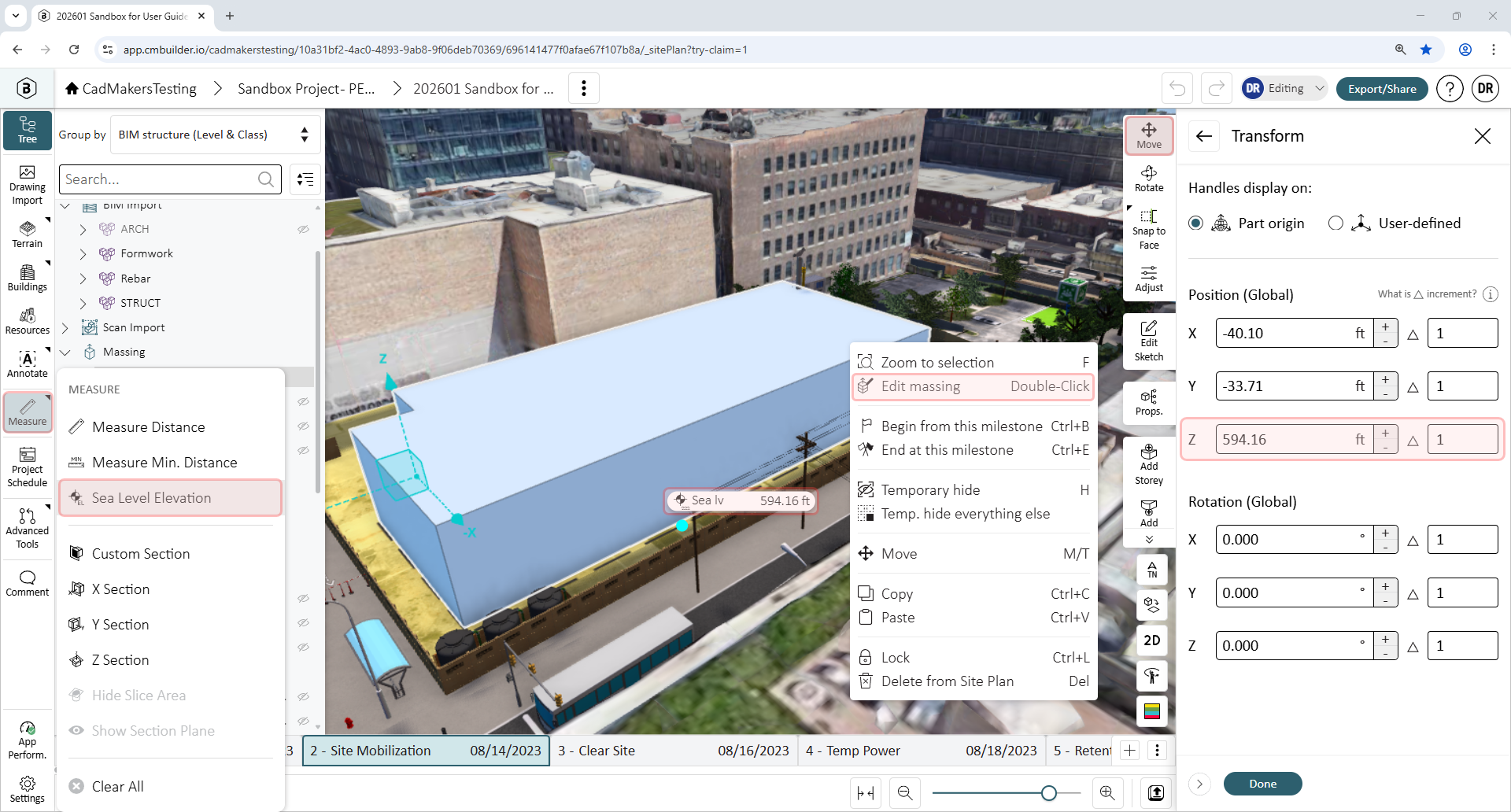Screen dimensions: 1511x812
Task: Select Begin from this milestone
Action: (973, 426)
